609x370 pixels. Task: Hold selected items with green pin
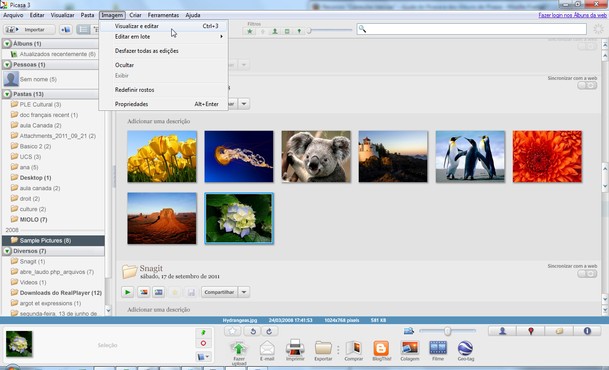coord(203,333)
